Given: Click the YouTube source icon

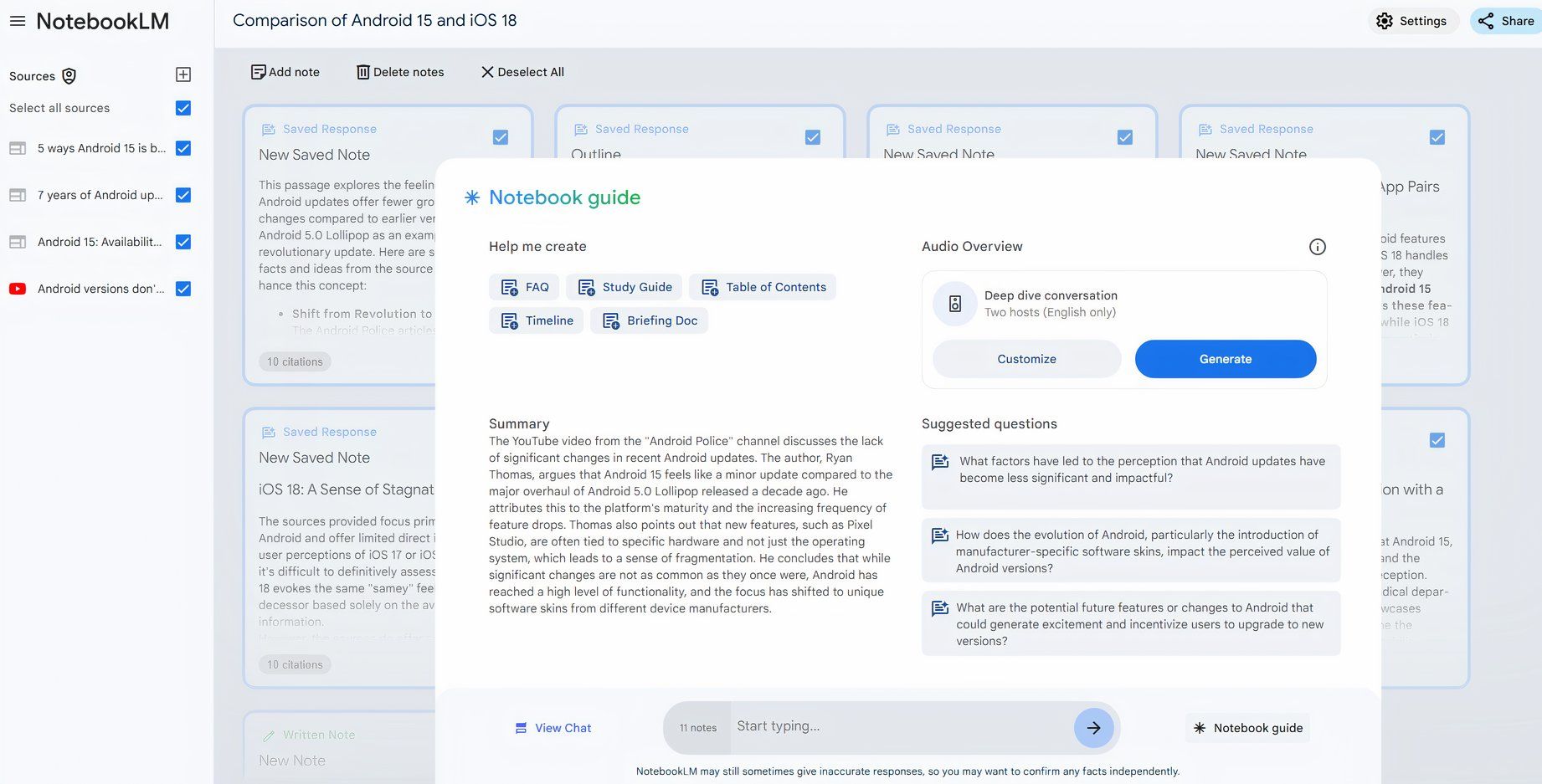Looking at the screenshot, I should click(18, 289).
